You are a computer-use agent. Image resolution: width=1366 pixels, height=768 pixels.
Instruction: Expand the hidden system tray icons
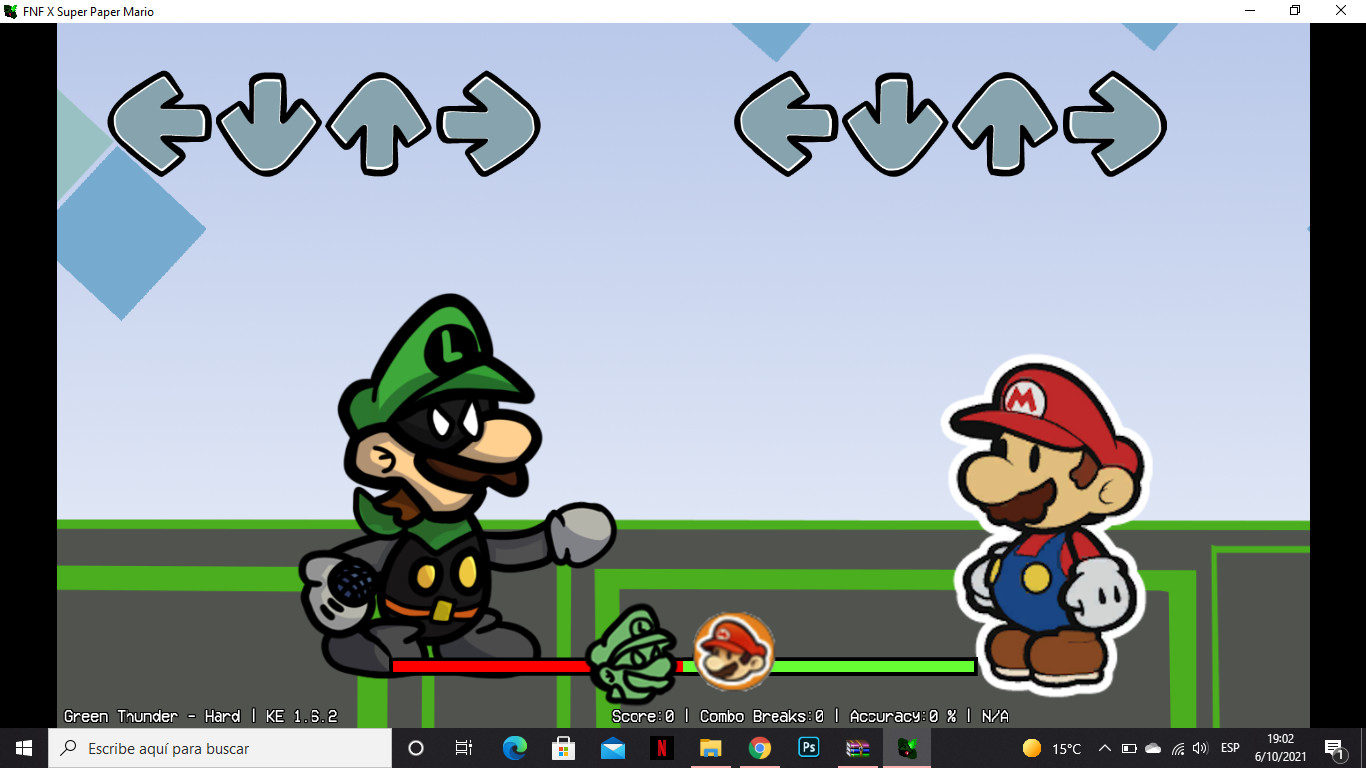[1103, 747]
